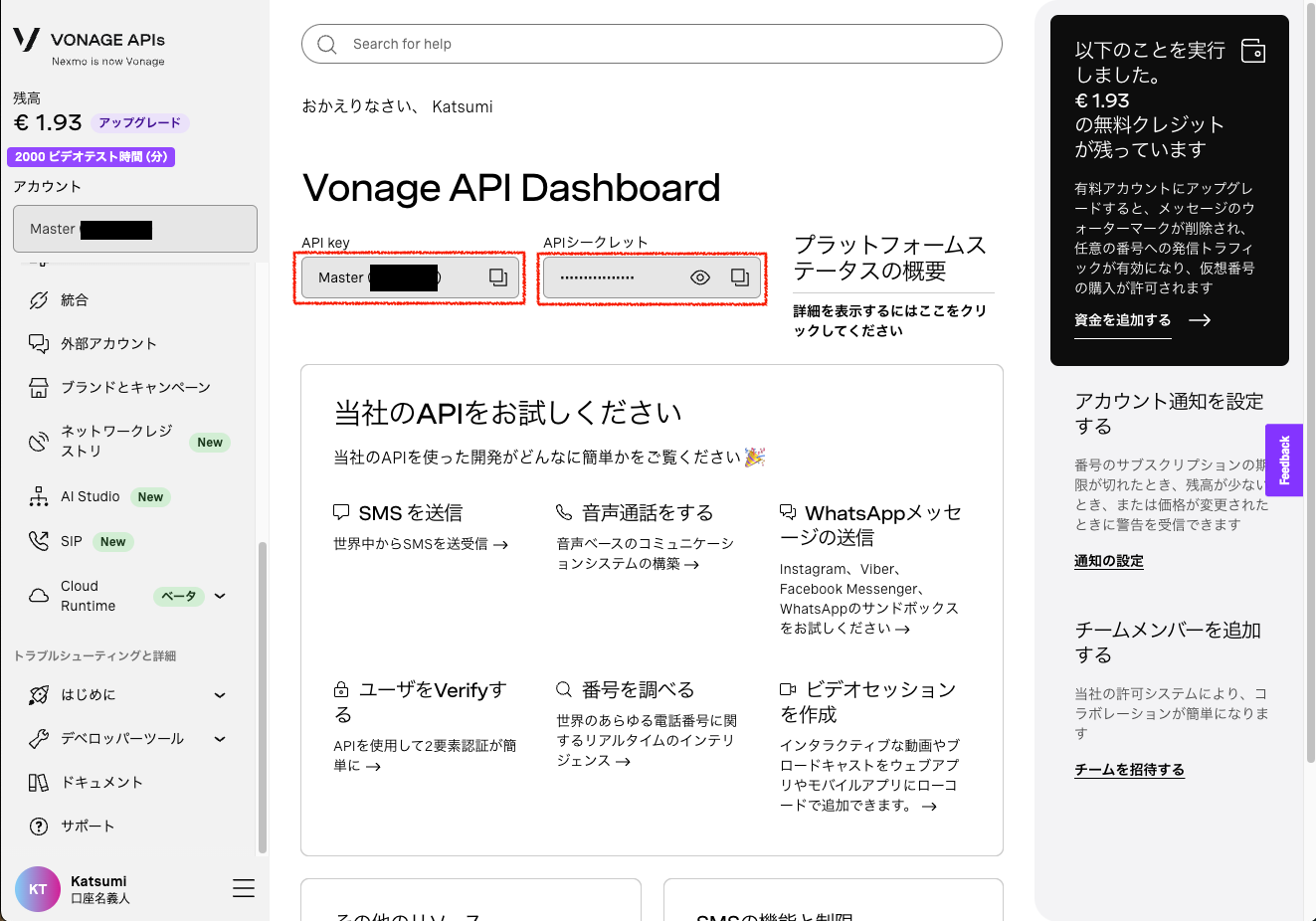Click the Instagram、Viber sandbox link text
Image resolution: width=1316 pixels, height=921 pixels.
coord(869,599)
